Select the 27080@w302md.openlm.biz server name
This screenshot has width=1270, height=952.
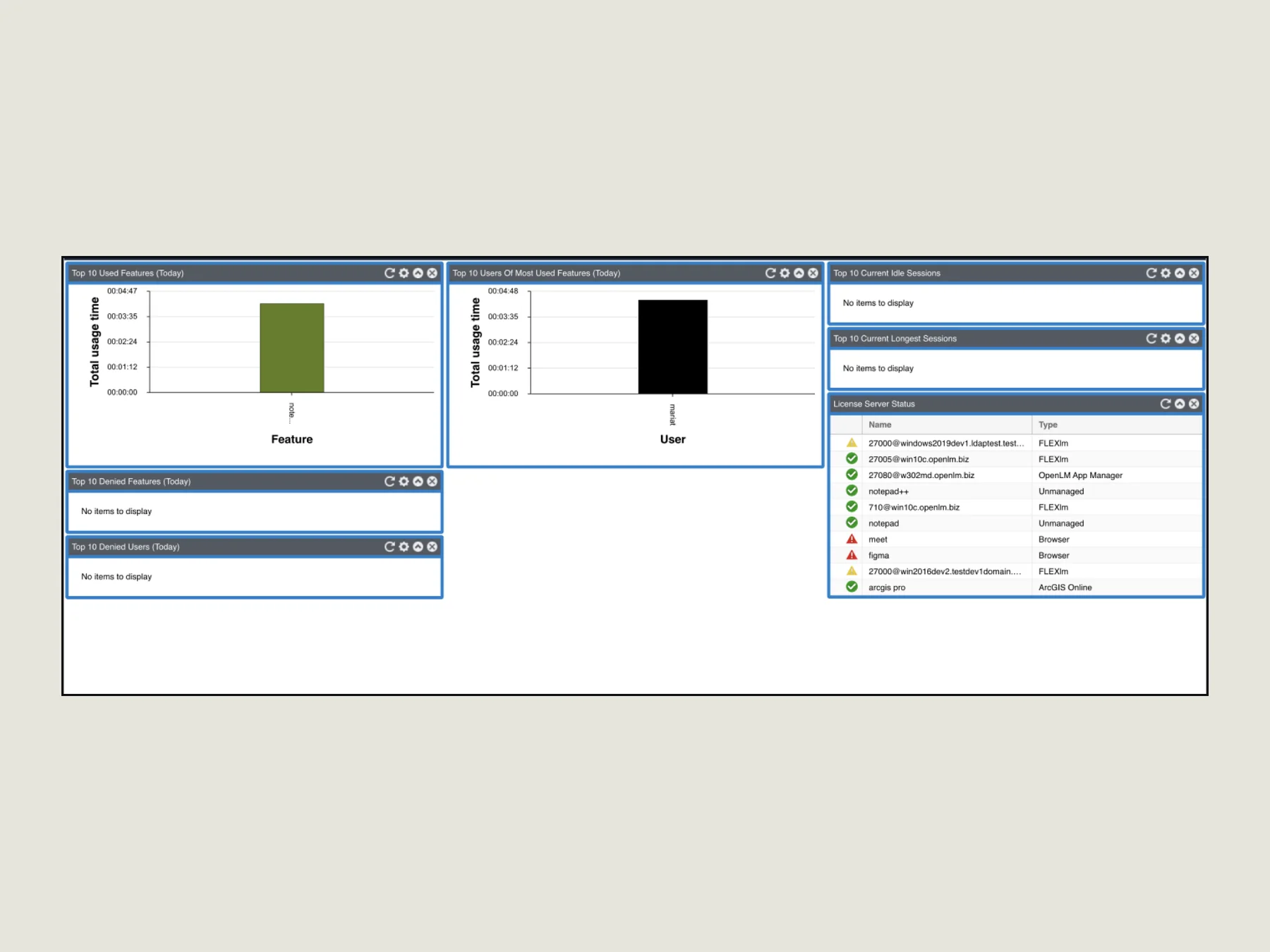coord(921,475)
